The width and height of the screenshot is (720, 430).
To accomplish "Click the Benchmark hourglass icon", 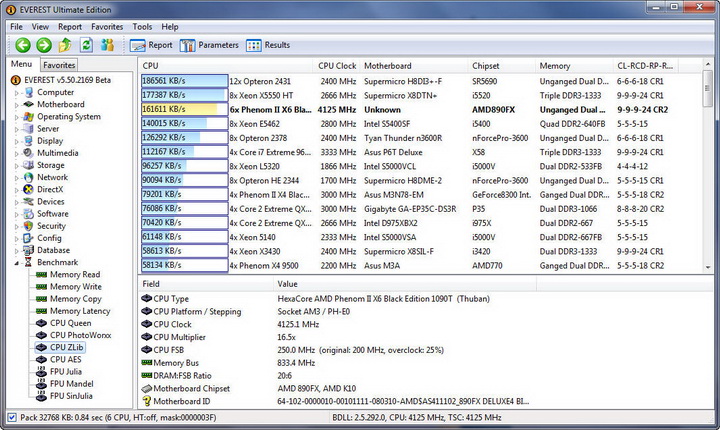I will 28,262.
